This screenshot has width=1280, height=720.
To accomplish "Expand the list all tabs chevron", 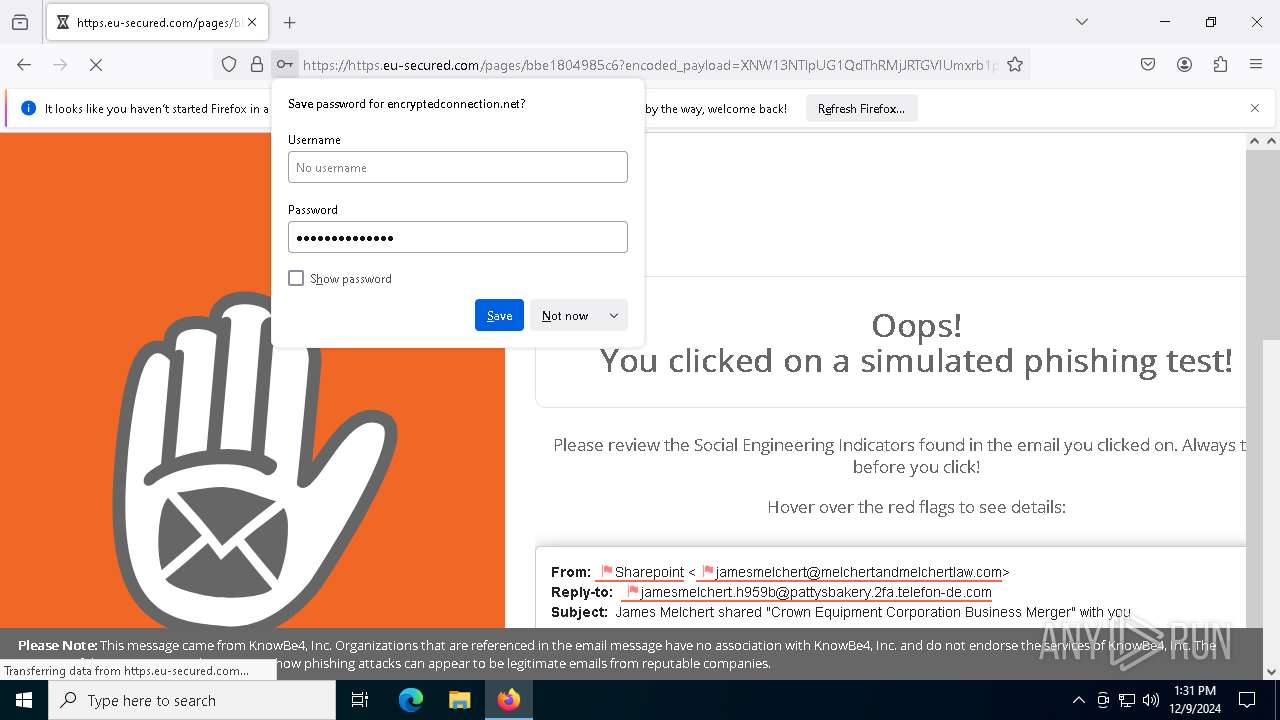I will [1082, 22].
